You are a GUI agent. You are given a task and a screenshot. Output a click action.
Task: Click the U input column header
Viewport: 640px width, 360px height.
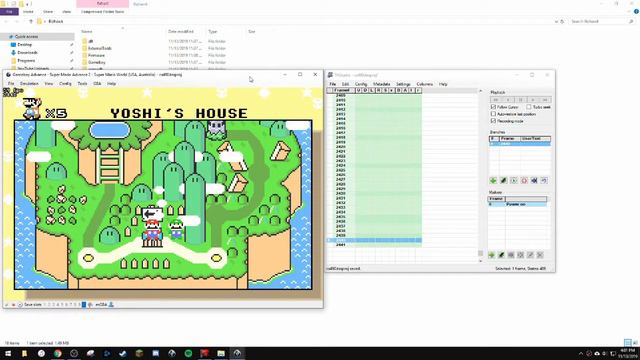(x=358, y=90)
